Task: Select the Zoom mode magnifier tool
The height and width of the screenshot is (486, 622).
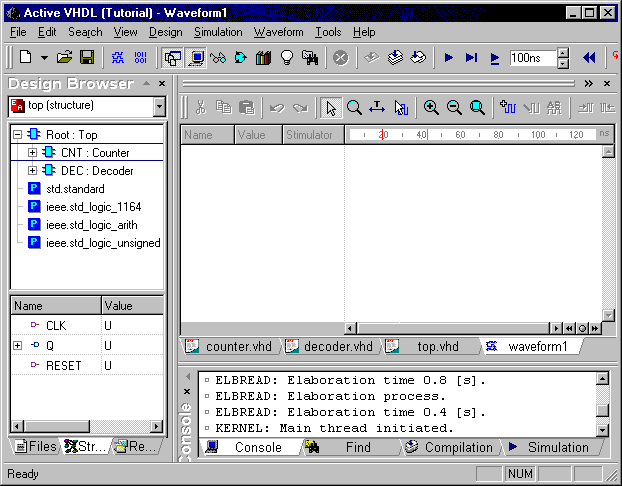Action: click(x=354, y=108)
